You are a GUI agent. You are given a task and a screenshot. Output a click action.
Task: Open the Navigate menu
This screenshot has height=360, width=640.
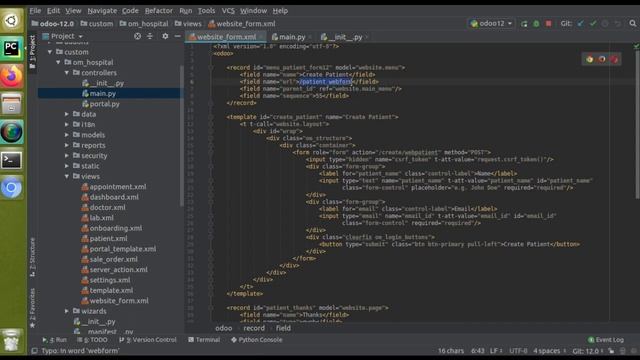[102, 11]
